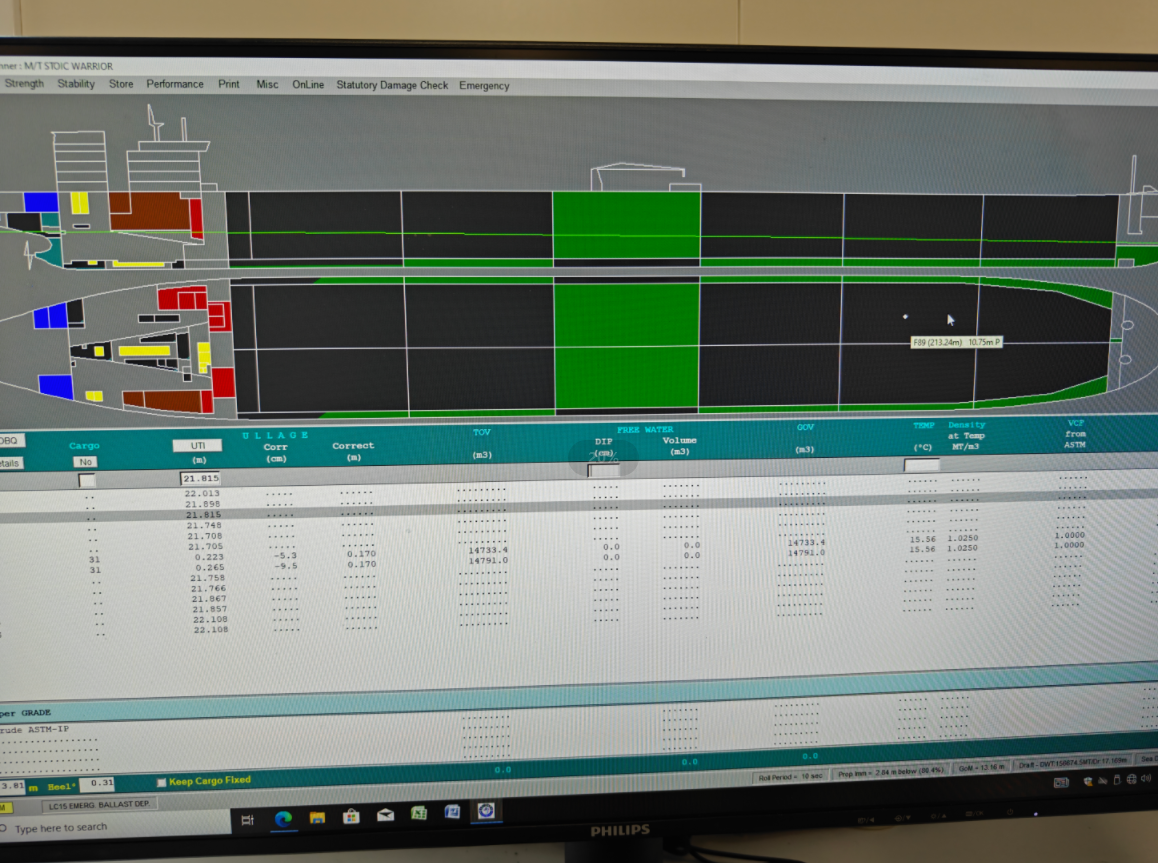This screenshot has width=1158, height=863.
Task: Open Microsoft Edge from the taskbar
Action: click(x=283, y=817)
